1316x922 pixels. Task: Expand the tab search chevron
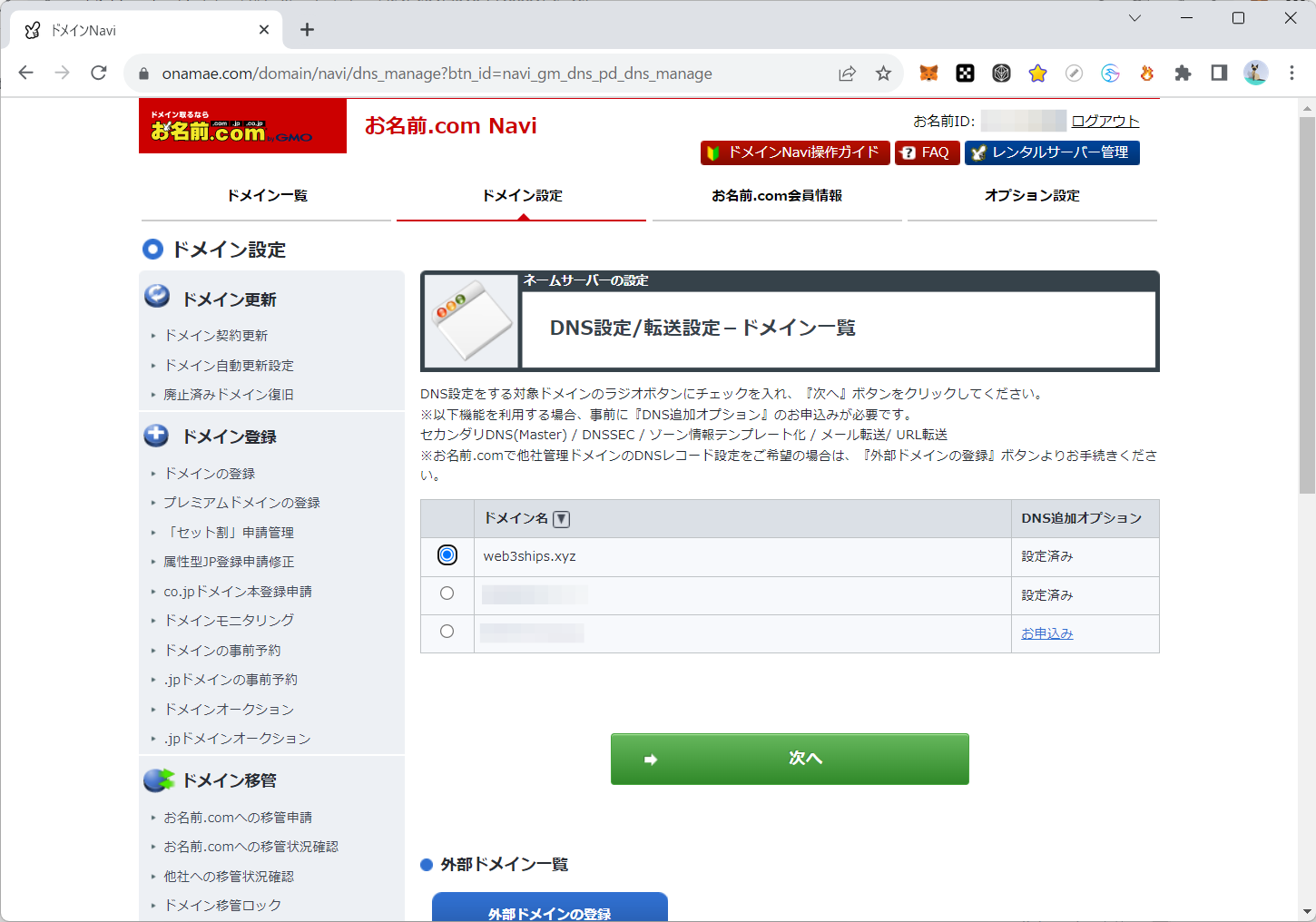click(1134, 18)
